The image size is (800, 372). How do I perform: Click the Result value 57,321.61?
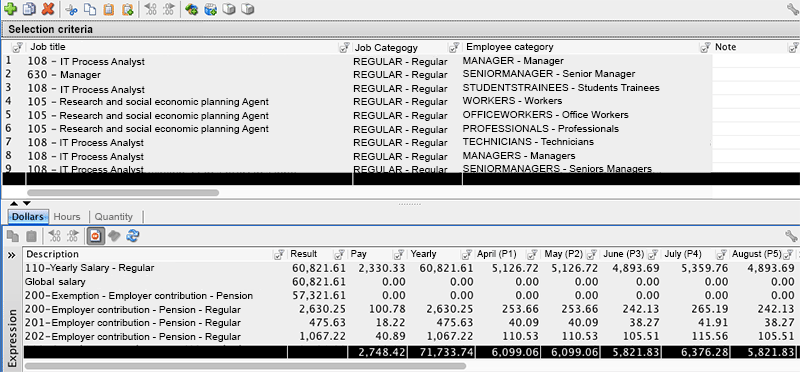click(x=319, y=295)
